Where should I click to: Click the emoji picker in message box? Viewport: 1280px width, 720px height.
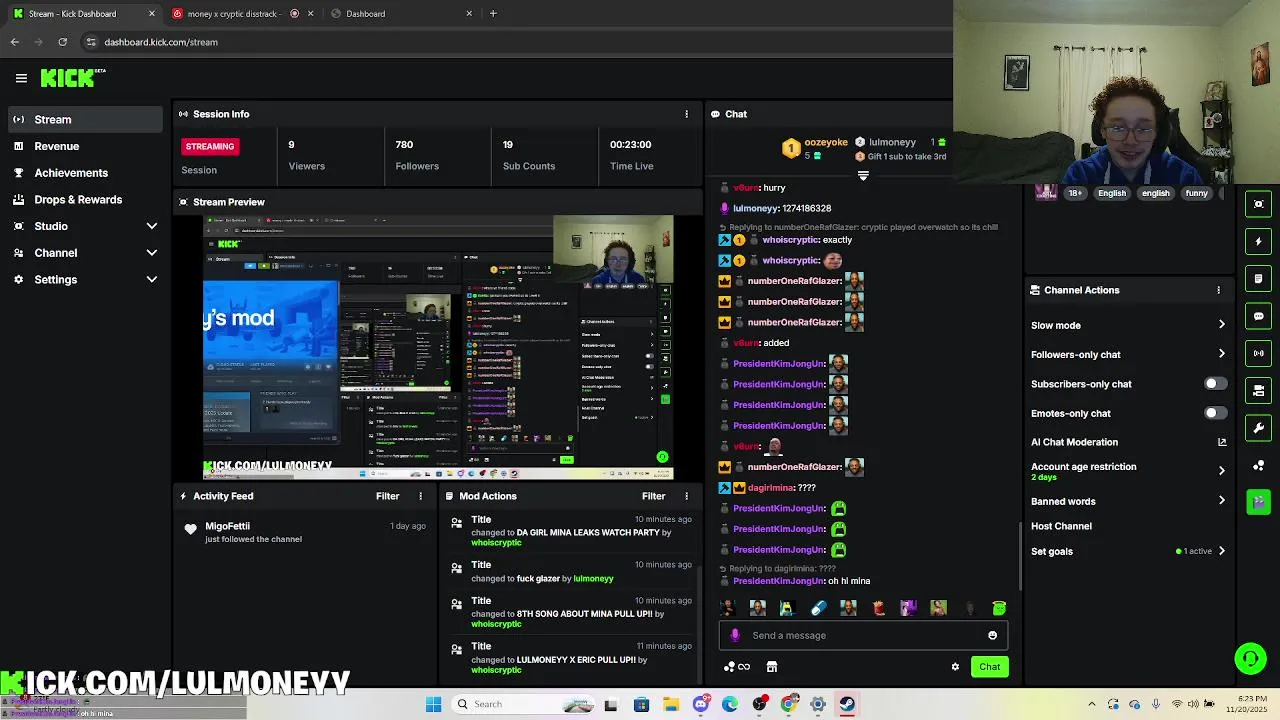coord(992,635)
